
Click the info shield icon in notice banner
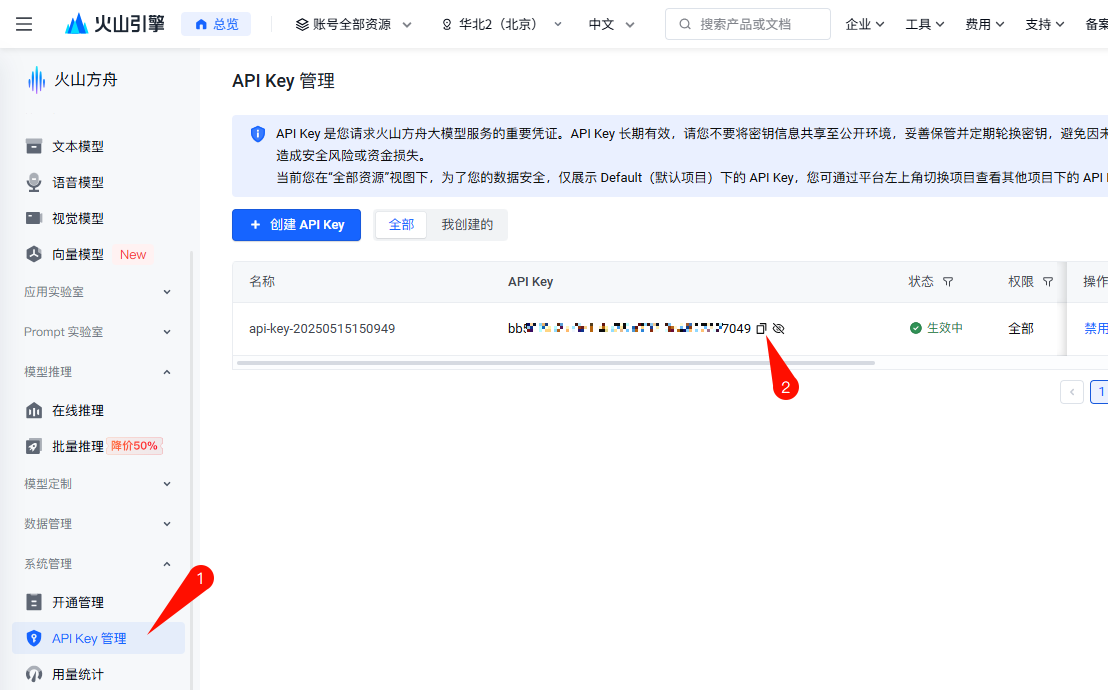258,134
